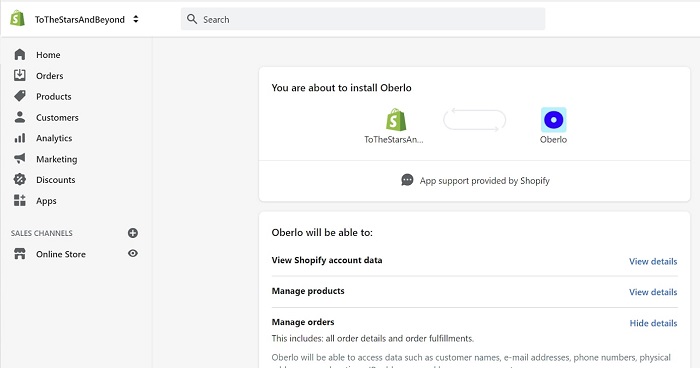Click the chat bubble support icon

[407, 180]
